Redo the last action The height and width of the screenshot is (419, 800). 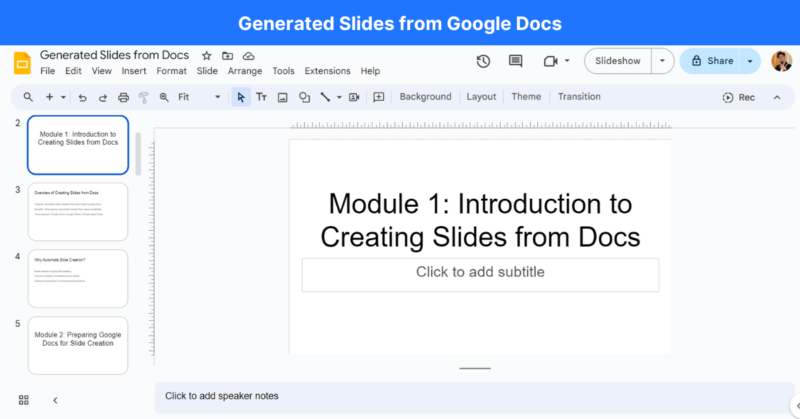click(103, 97)
